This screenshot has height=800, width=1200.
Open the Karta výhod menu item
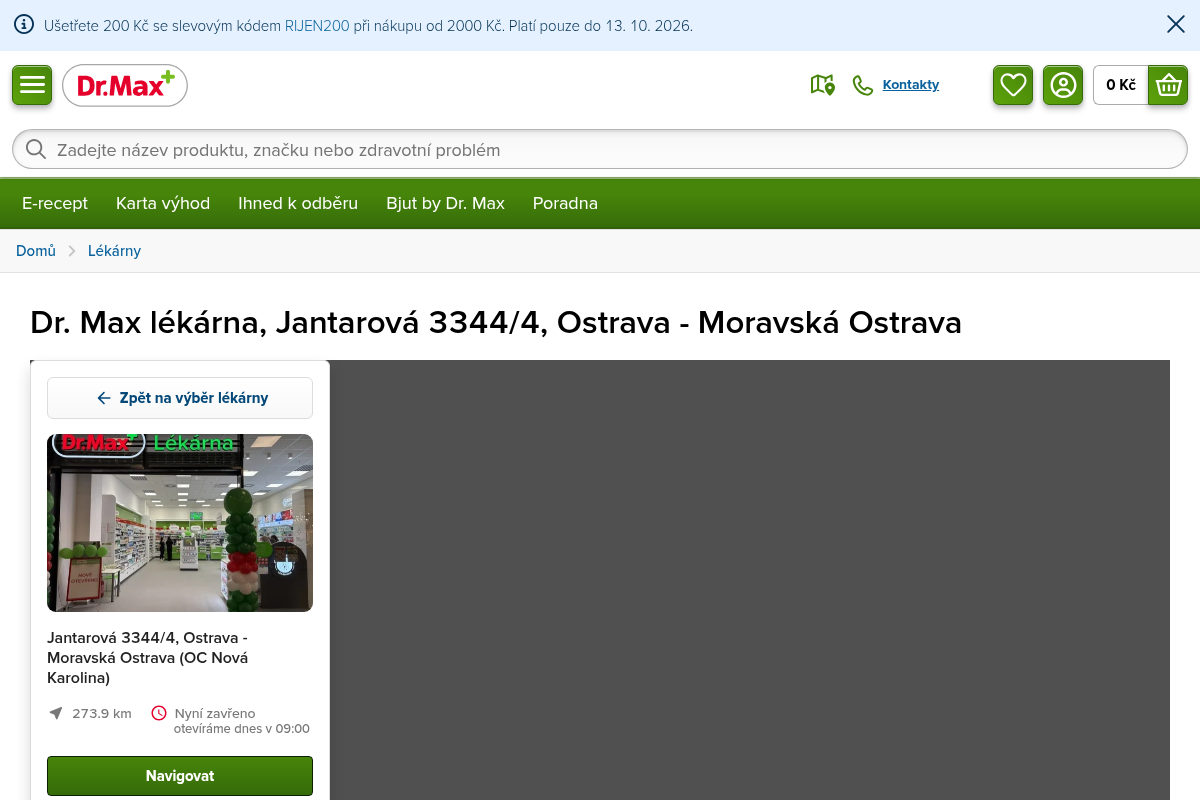163,203
